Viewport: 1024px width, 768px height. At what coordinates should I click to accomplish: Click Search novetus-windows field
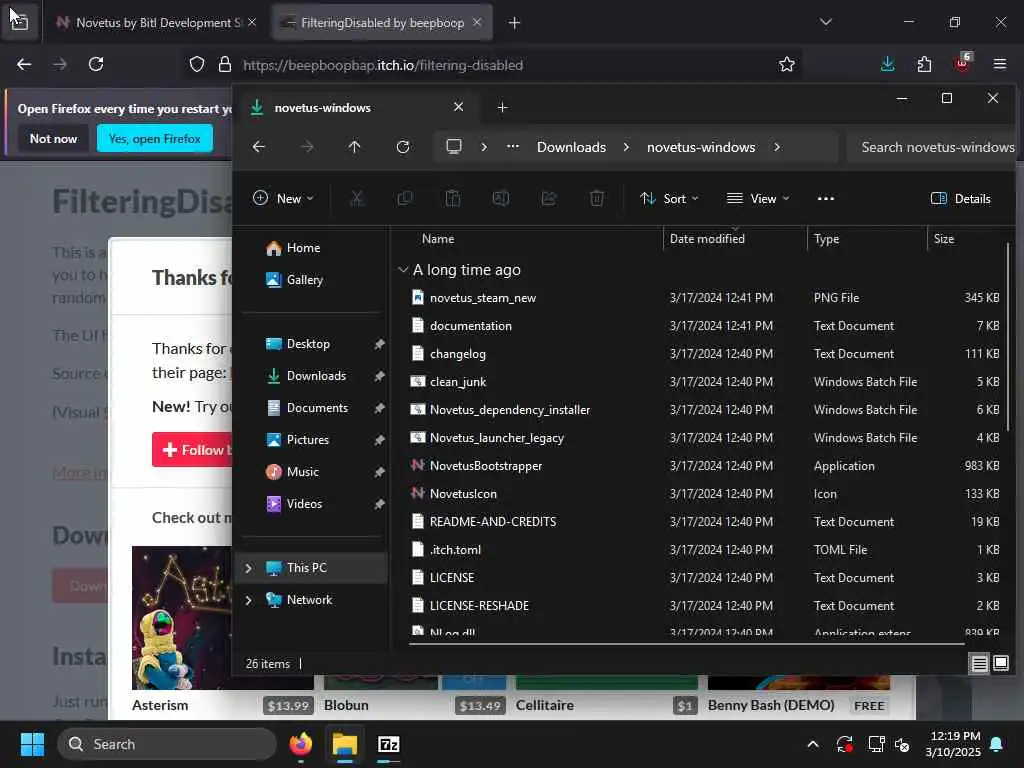[934, 147]
